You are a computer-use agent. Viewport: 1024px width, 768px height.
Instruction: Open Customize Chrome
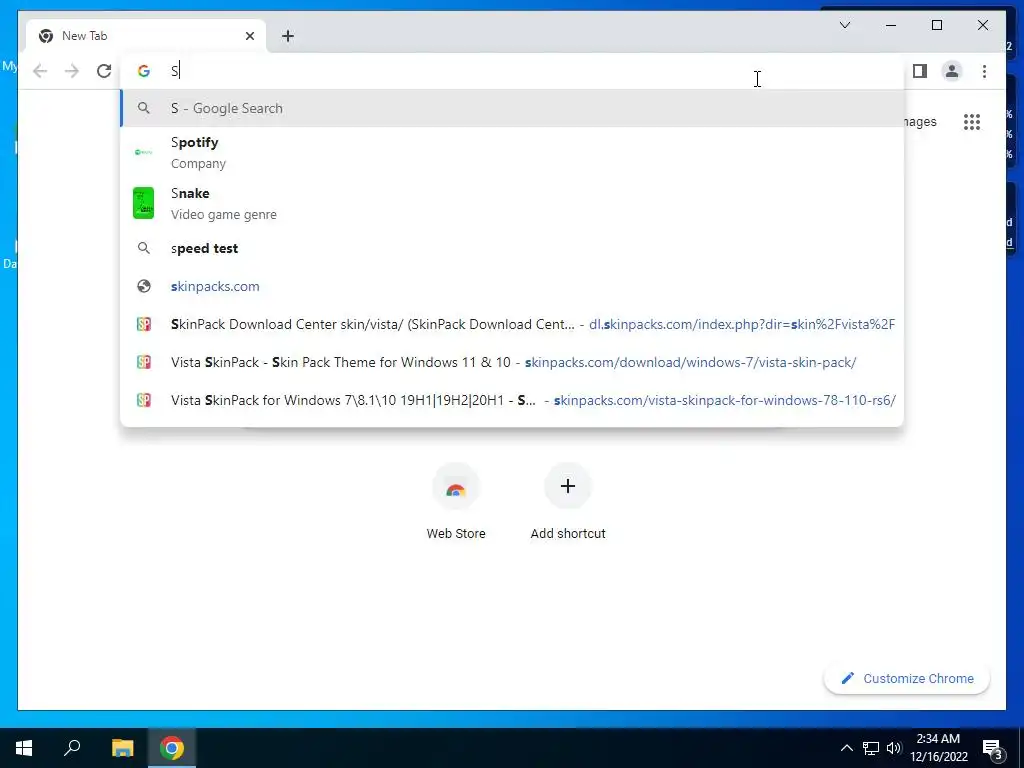907,679
